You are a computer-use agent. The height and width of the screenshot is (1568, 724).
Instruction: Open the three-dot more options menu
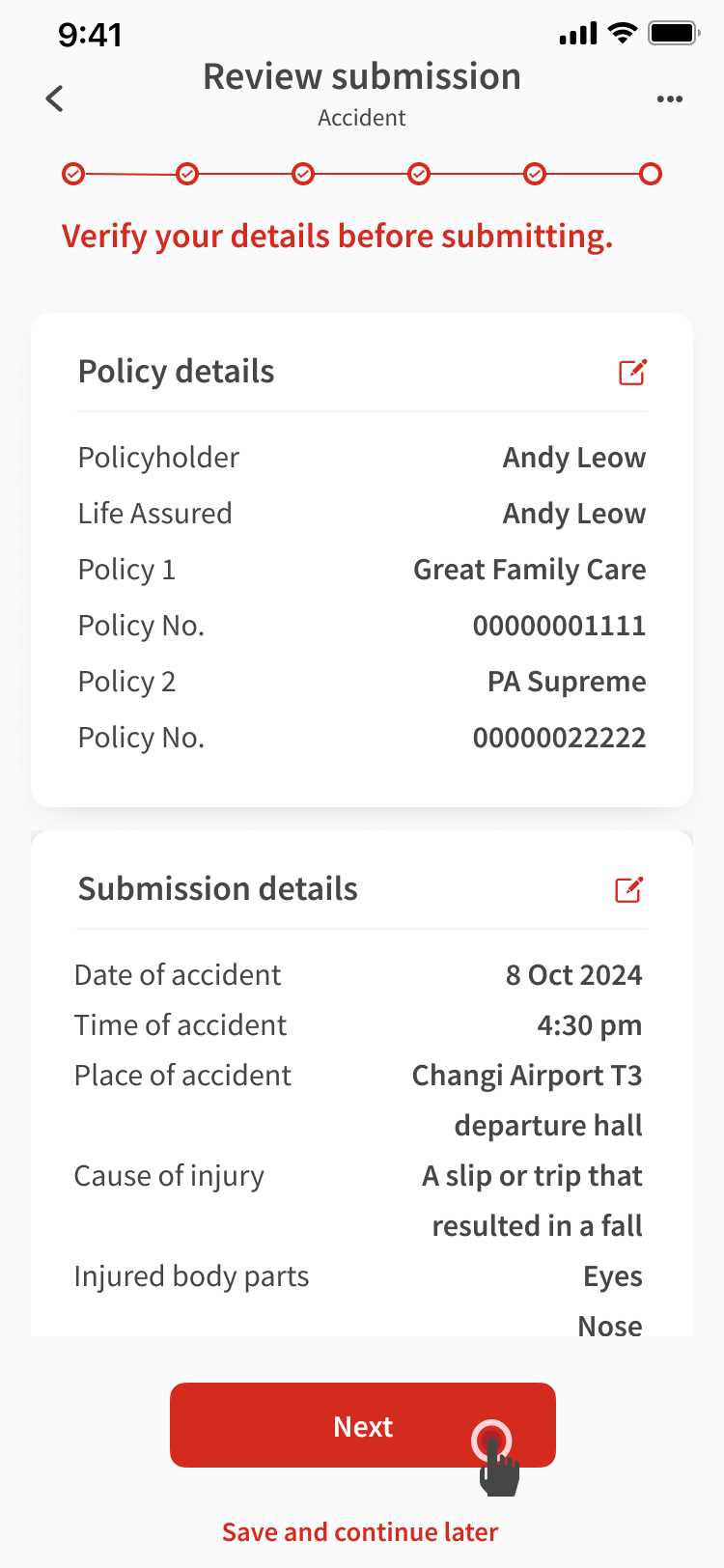click(x=669, y=98)
